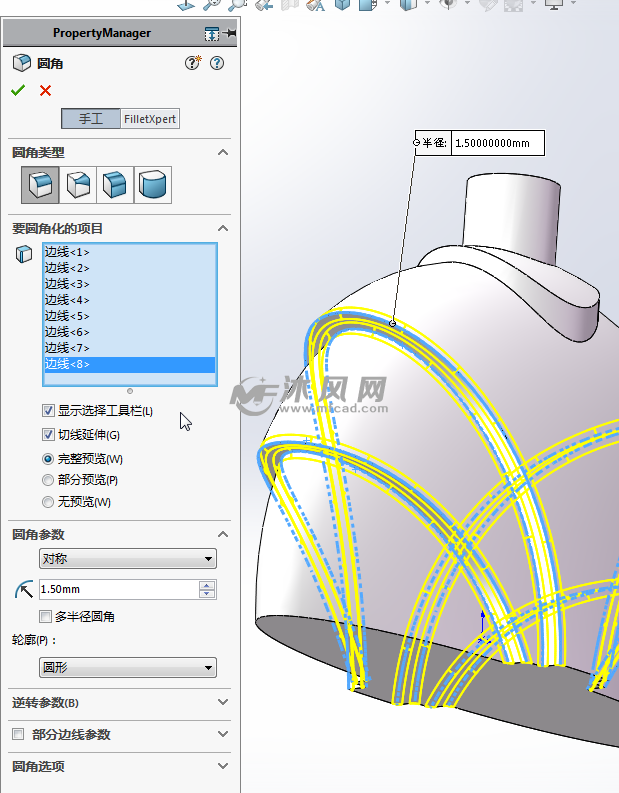Decrease the radius with the down spinner arrow
Viewport: 619px width, 793px height.
207,594
